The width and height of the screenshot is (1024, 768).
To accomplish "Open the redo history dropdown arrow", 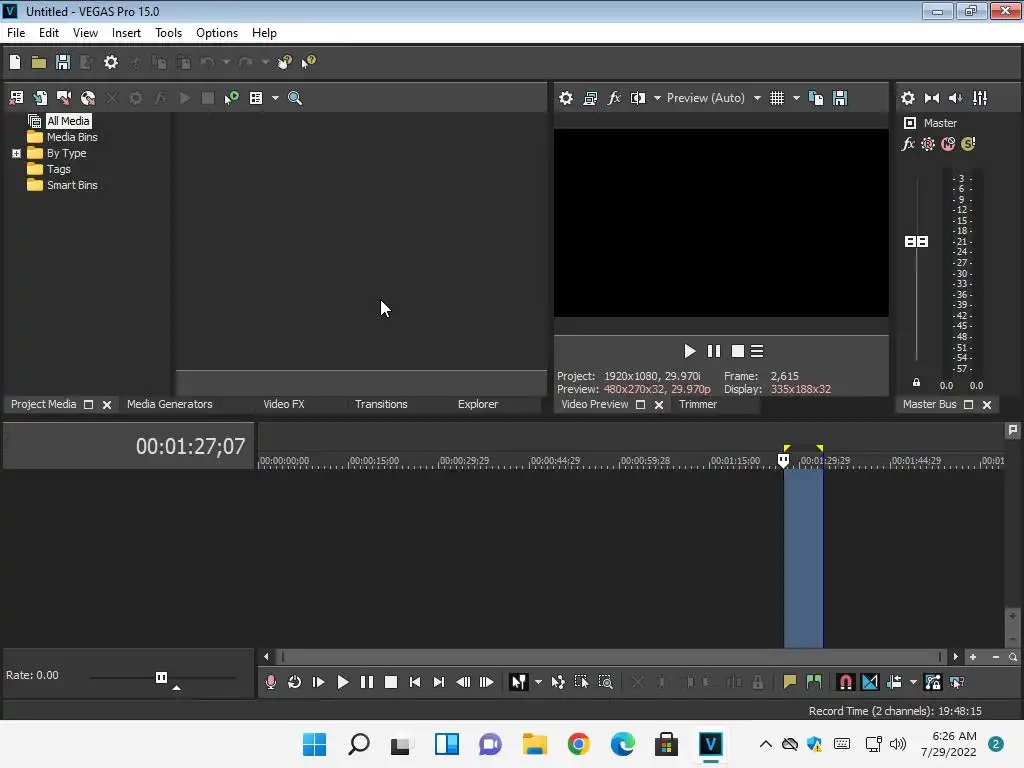I will [x=265, y=62].
